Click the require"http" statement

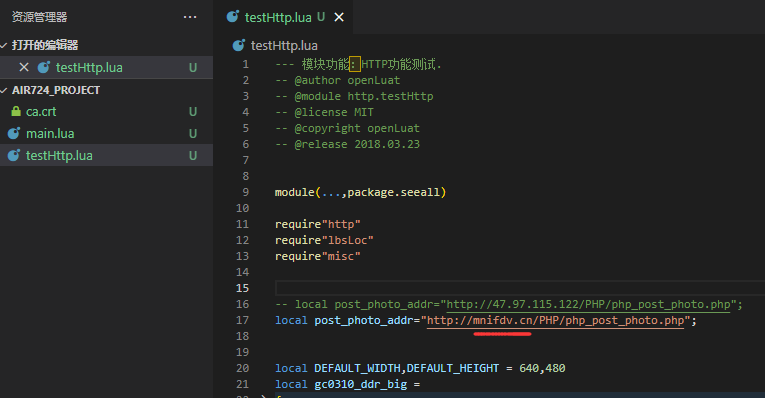point(318,224)
